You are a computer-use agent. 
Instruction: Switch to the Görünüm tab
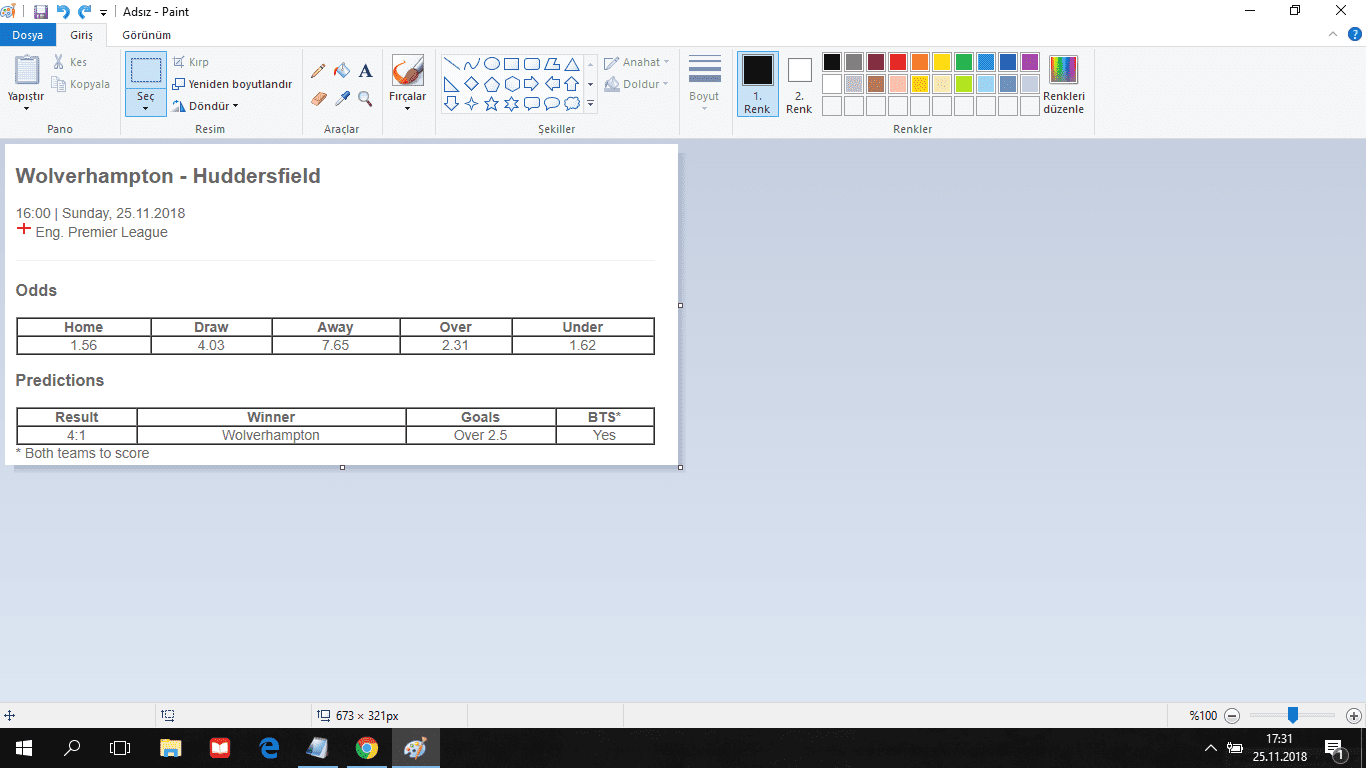(x=146, y=35)
